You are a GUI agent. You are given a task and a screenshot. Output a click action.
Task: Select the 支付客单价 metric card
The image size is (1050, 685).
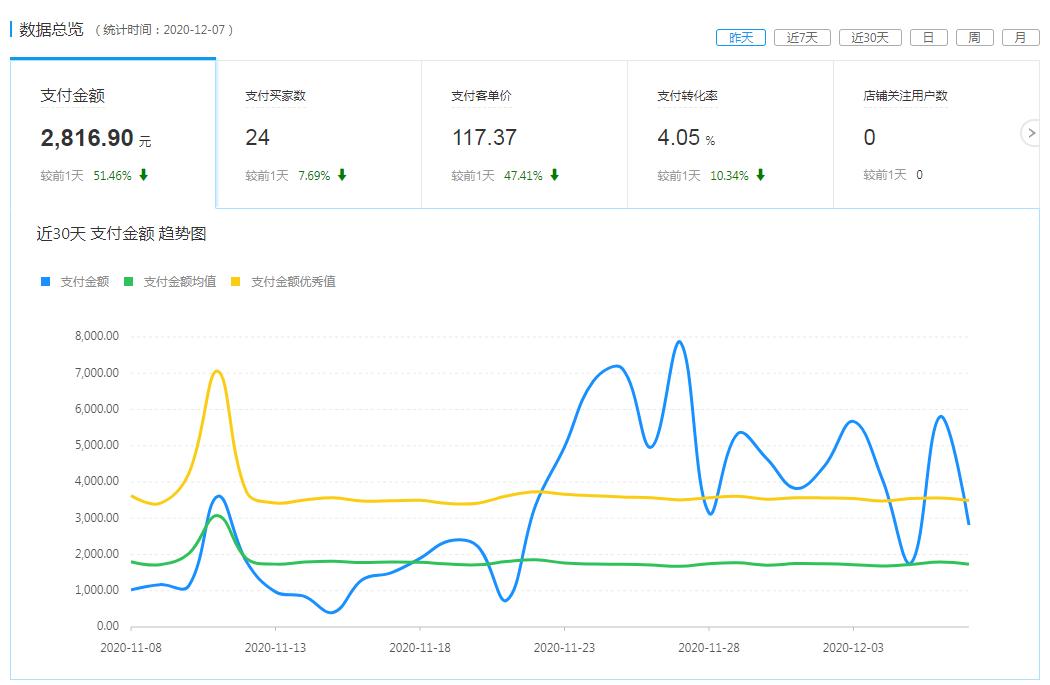click(524, 134)
